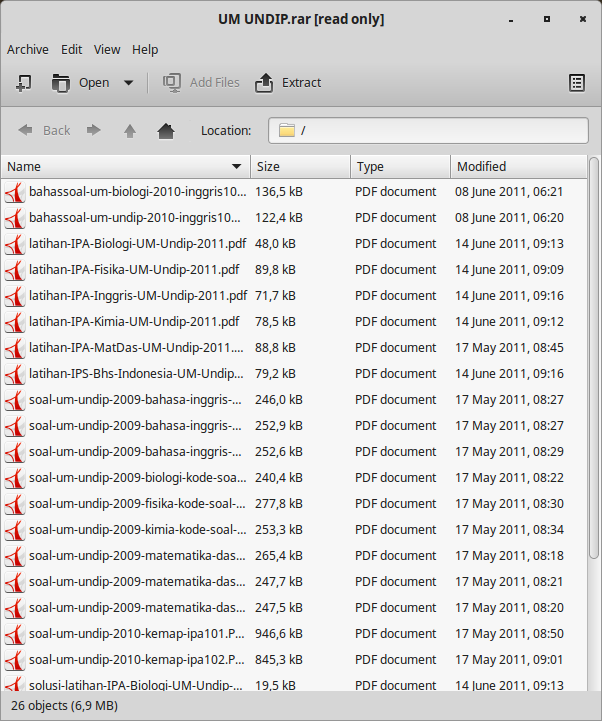Click the Extract button
This screenshot has width=602, height=721.
pyautogui.click(x=288, y=83)
